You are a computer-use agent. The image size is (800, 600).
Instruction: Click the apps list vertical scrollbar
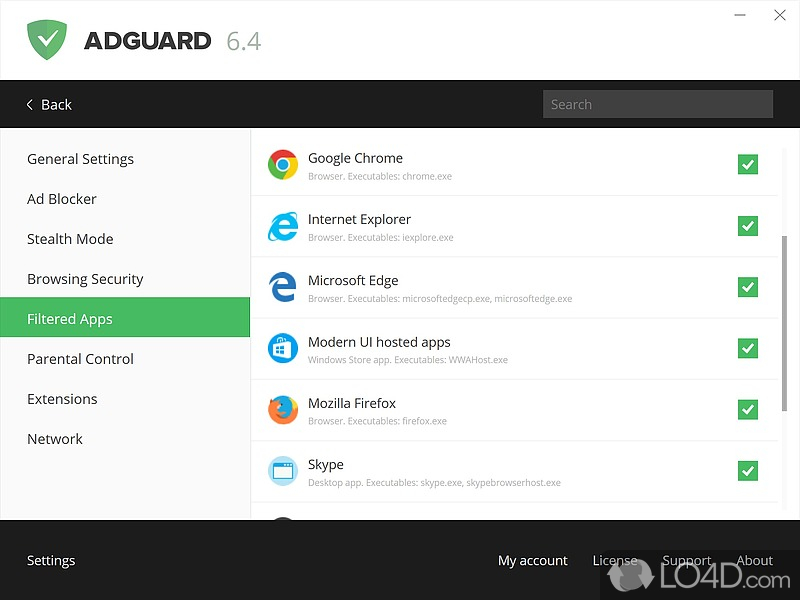(784, 323)
